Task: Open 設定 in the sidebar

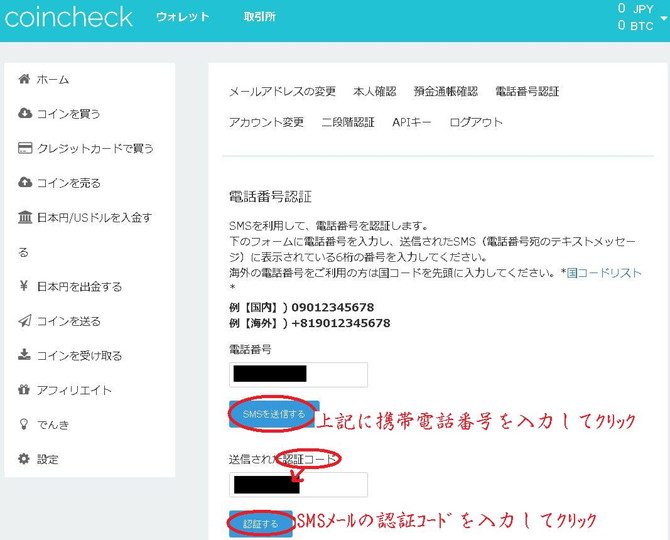Action: (x=47, y=459)
